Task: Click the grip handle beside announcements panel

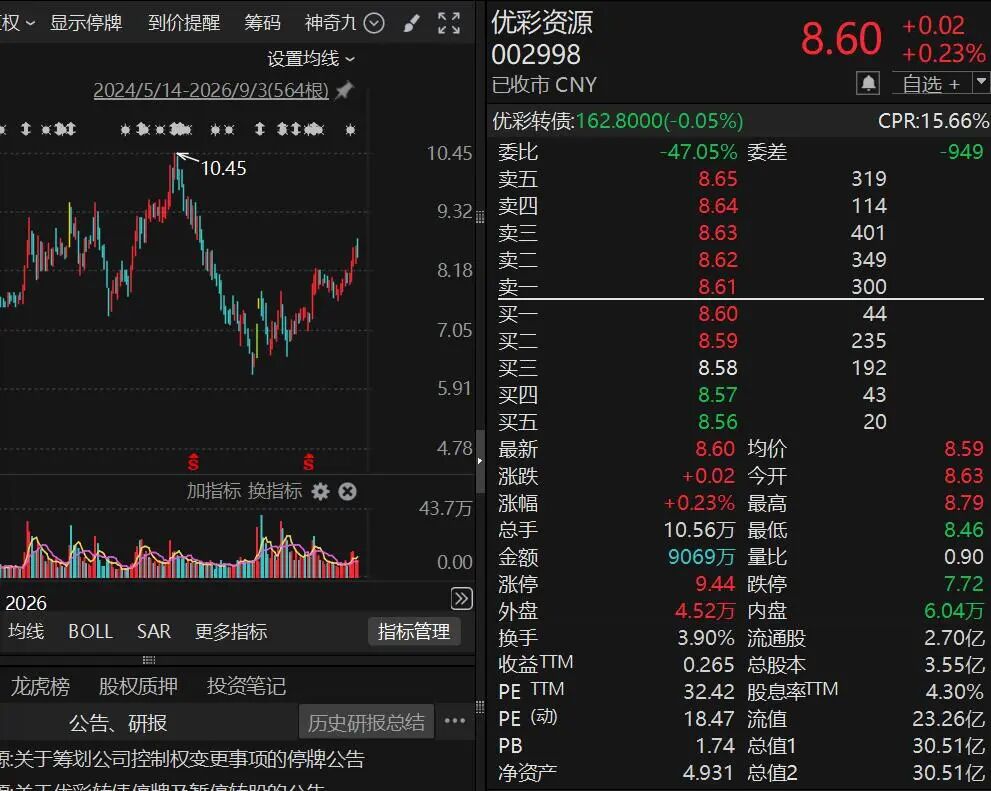Action: click(480, 706)
